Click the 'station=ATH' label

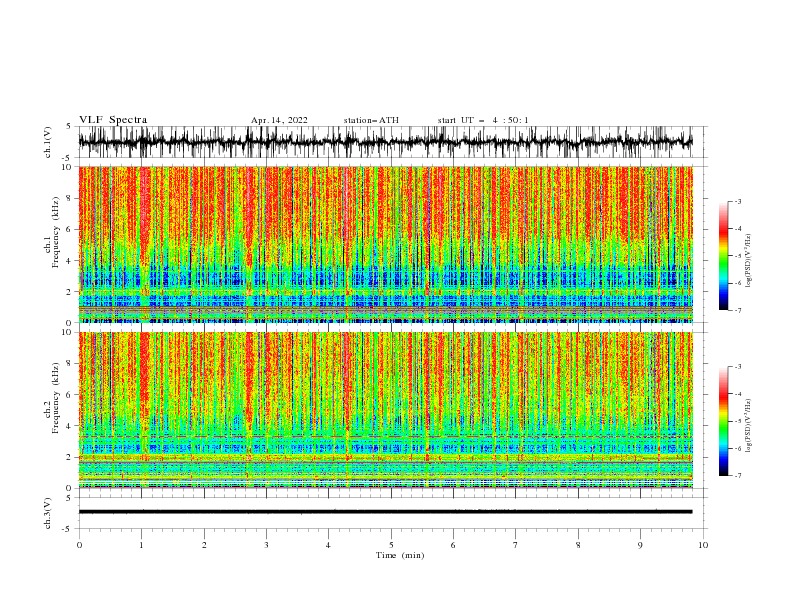coord(371,120)
